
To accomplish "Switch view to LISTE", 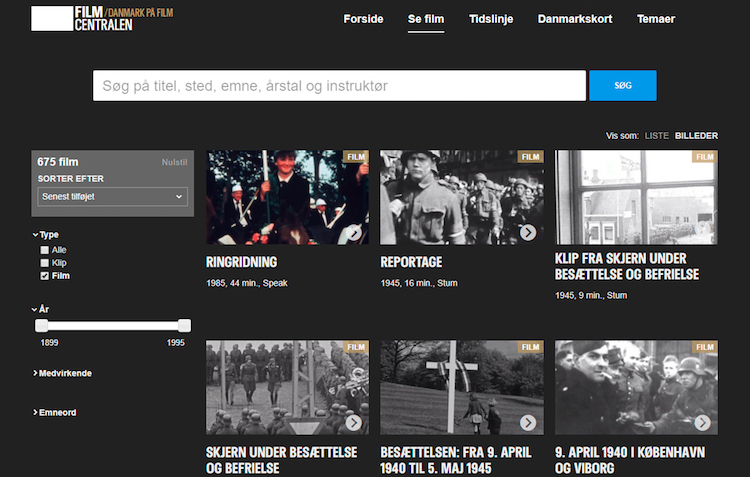I will pos(656,135).
